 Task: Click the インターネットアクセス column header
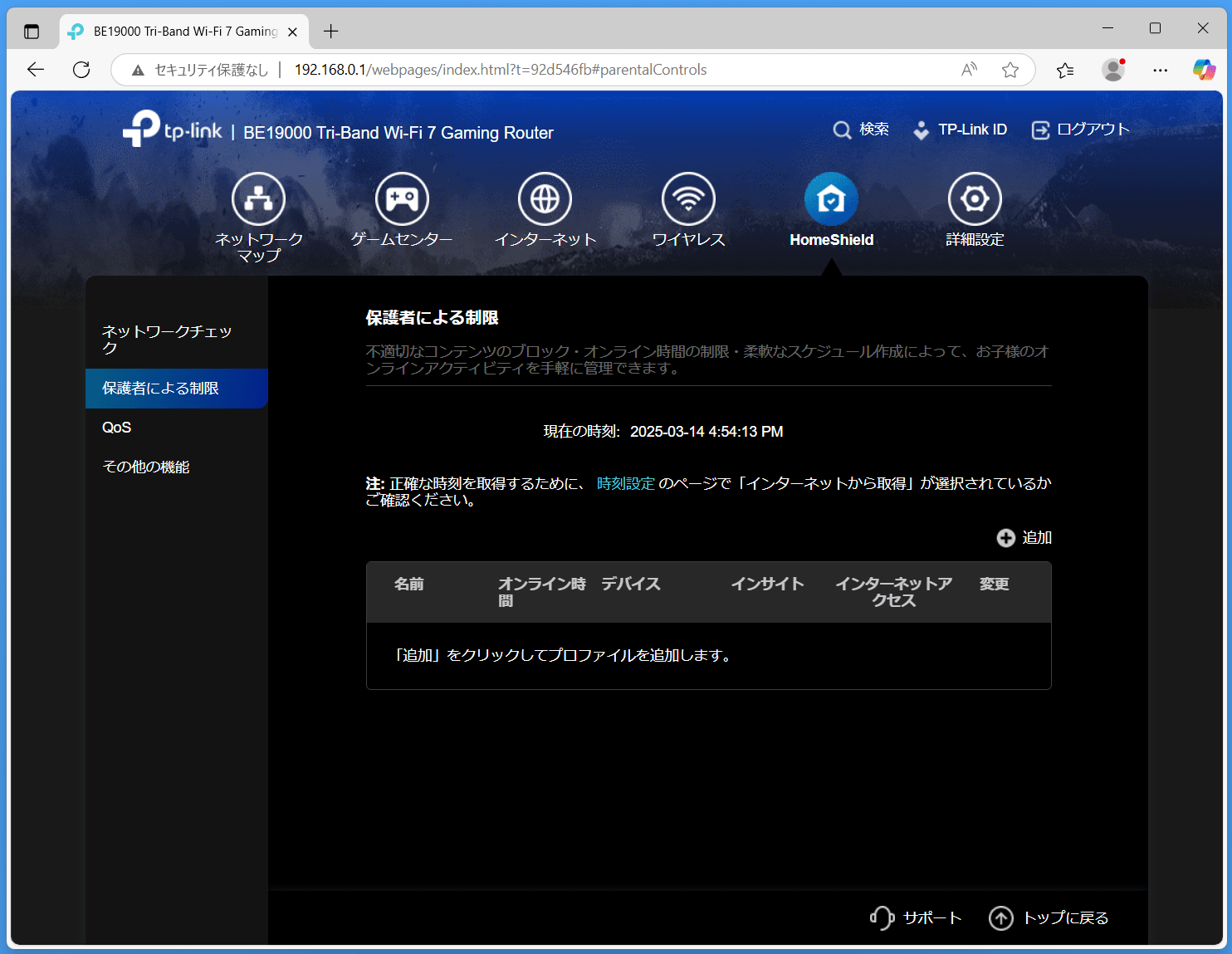tap(894, 592)
